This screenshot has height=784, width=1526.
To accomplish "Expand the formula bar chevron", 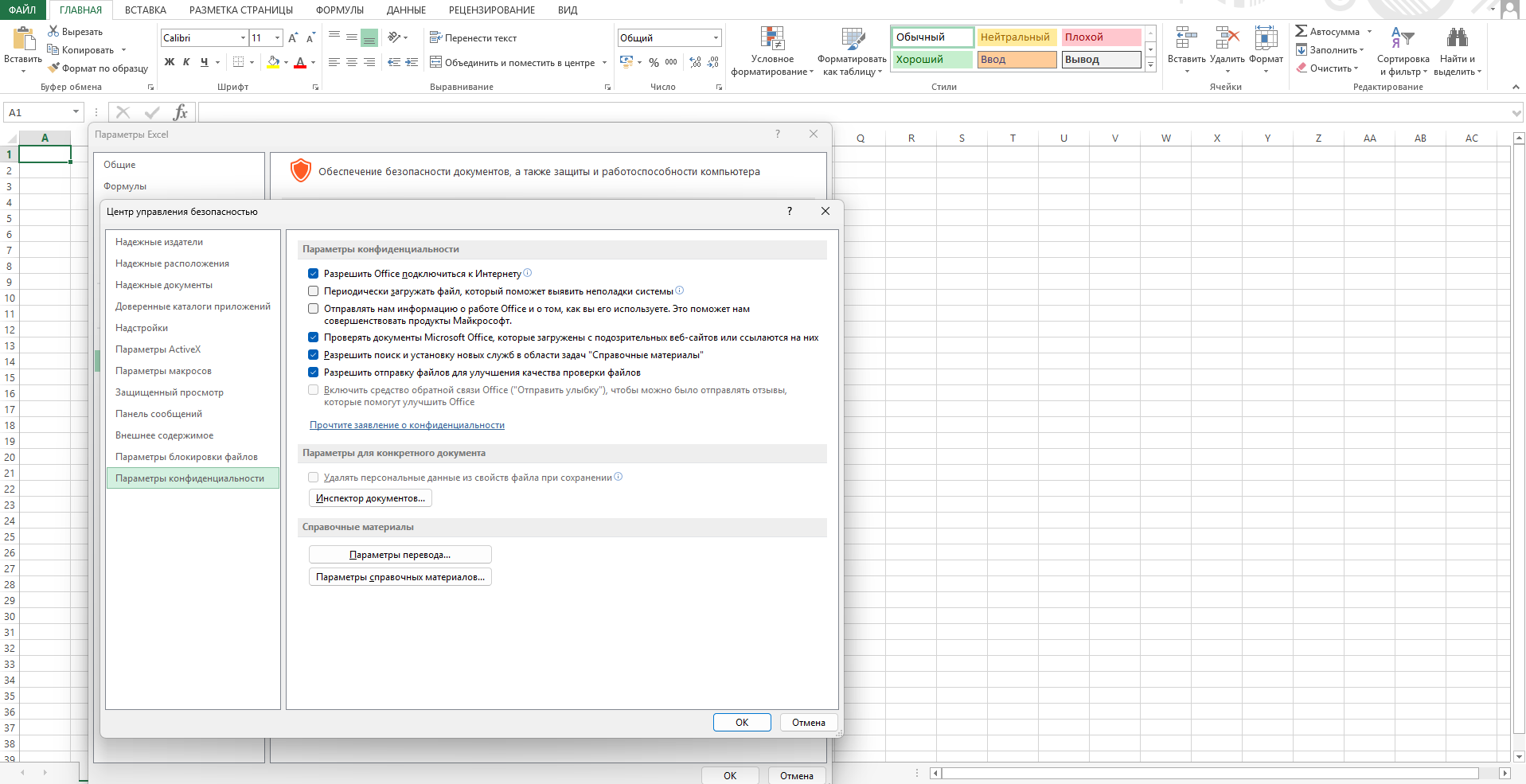I will pyautogui.click(x=1516, y=113).
